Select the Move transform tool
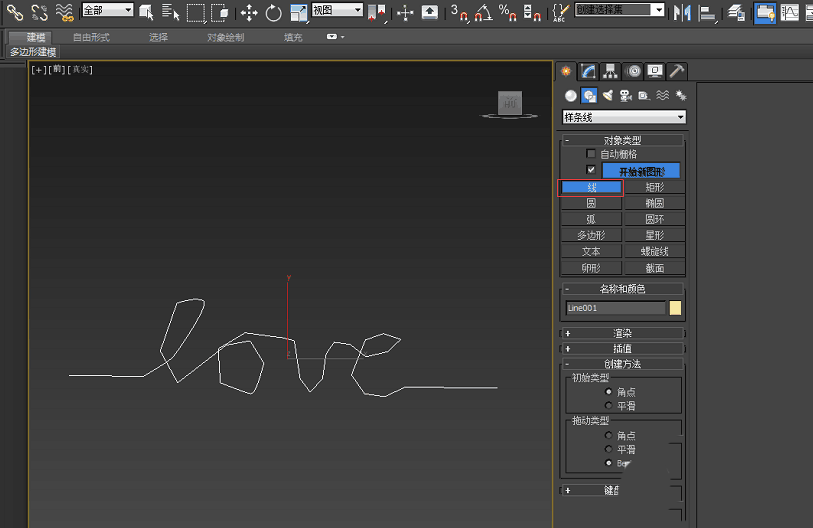The image size is (813, 528). click(x=249, y=13)
